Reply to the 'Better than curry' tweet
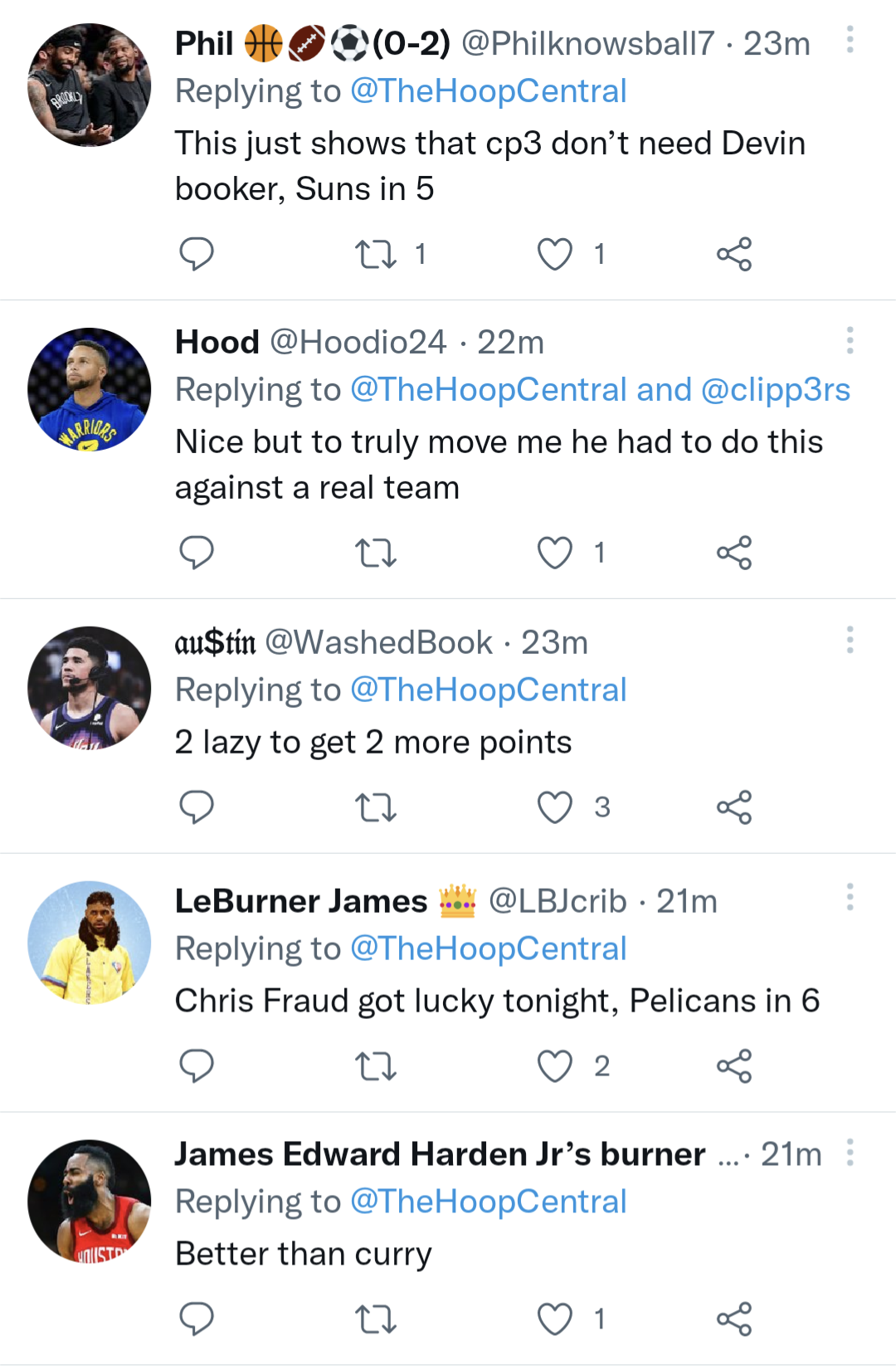This screenshot has height=1370, width=896. pos(197,1319)
